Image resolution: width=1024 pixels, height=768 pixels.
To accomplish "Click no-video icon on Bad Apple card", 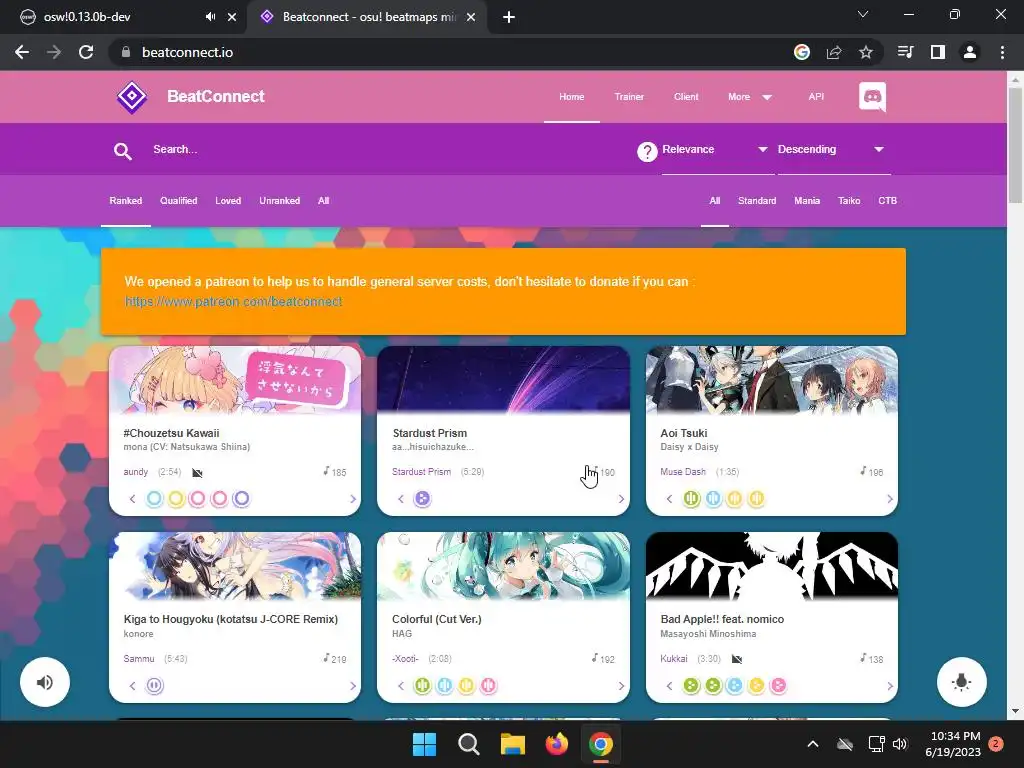I will click(x=737, y=659).
